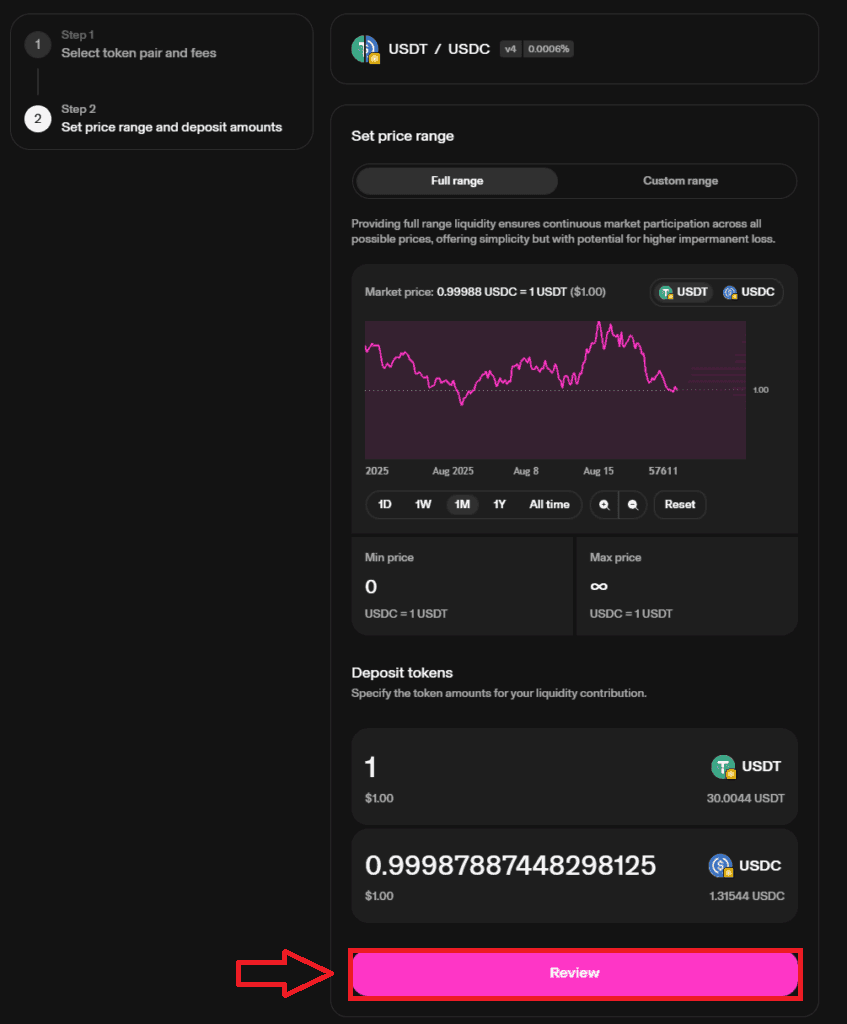
Task: Click the 30.0044 USDT balance
Action: (x=745, y=799)
